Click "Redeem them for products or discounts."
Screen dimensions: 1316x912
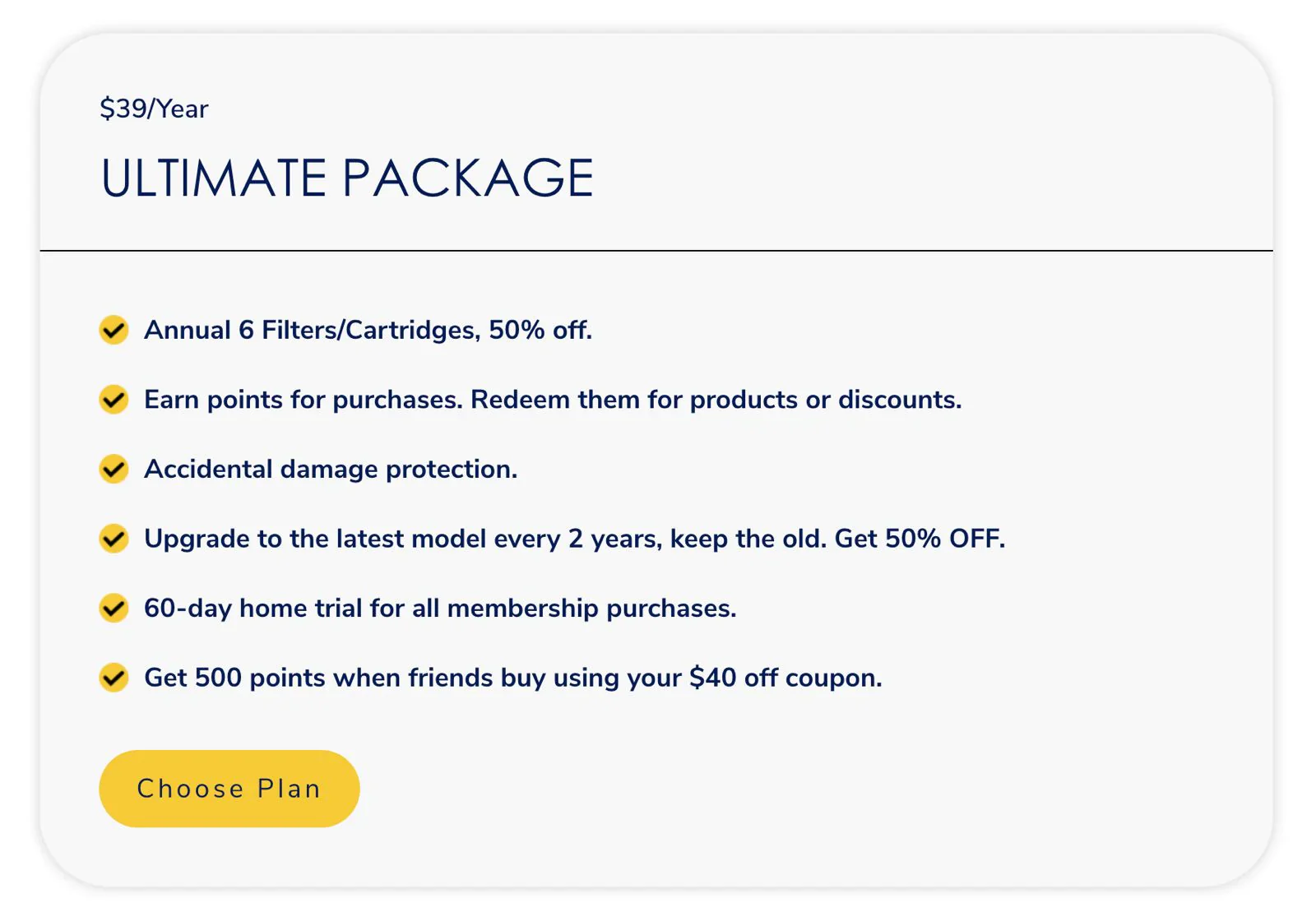[716, 400]
